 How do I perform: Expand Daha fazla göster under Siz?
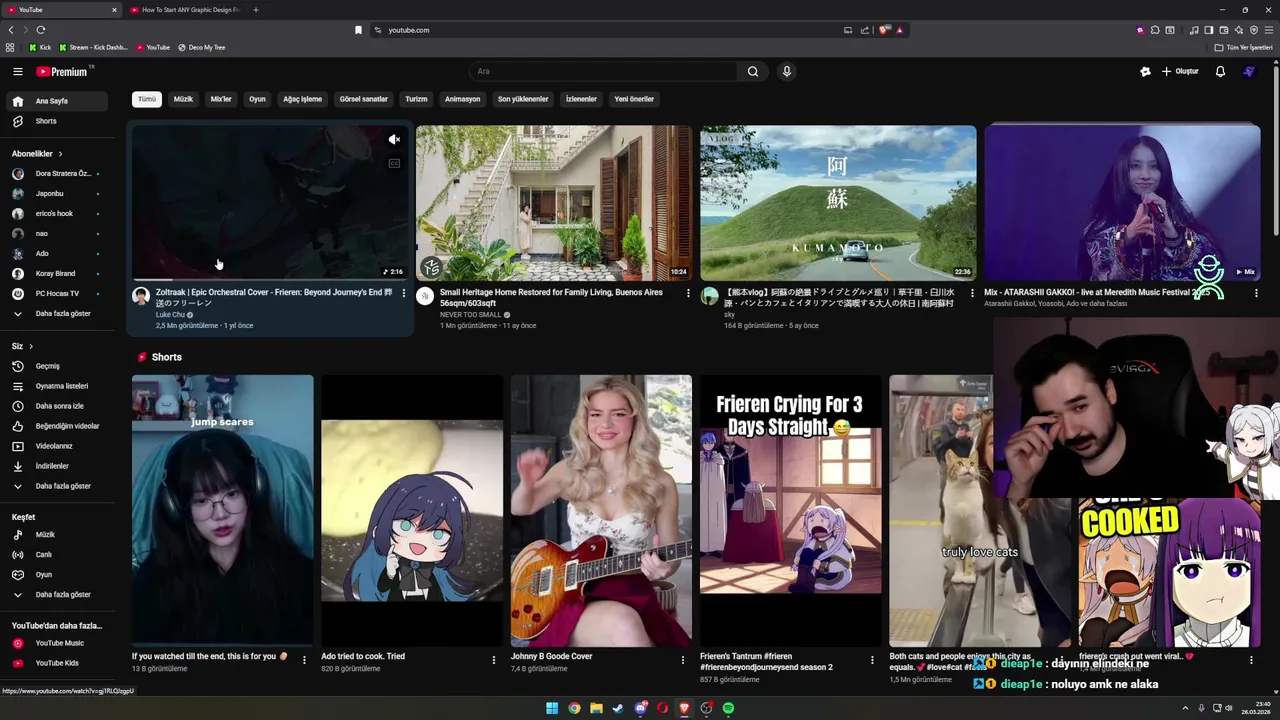(x=56, y=486)
